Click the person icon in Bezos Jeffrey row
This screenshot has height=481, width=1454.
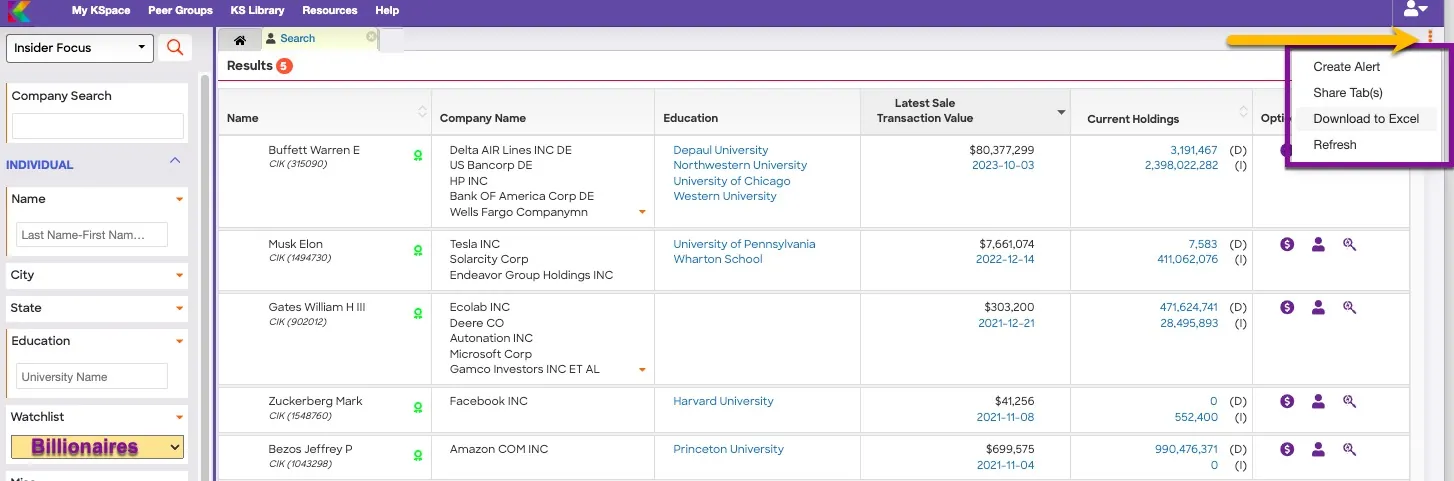coord(1318,449)
